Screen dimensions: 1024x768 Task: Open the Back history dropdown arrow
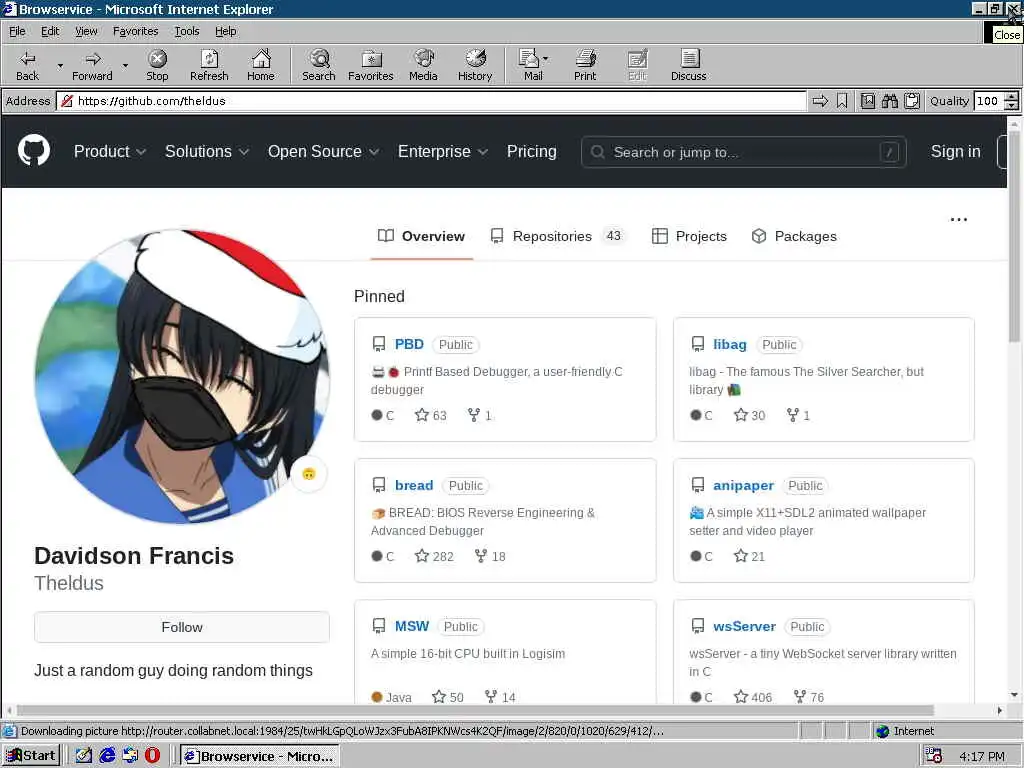pos(60,65)
